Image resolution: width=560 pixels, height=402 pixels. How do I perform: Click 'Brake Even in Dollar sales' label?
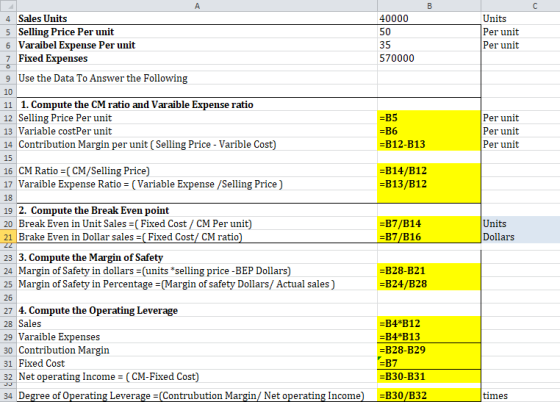tap(197, 237)
